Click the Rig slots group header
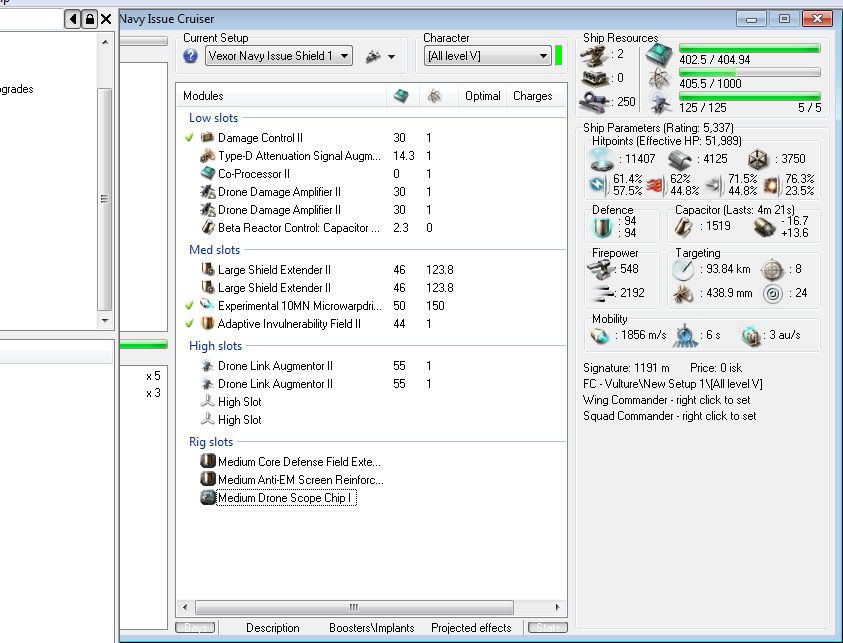 211,442
